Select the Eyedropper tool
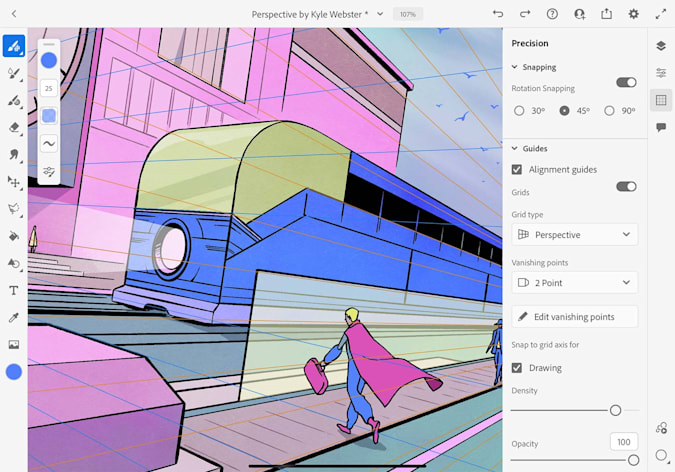The width and height of the screenshot is (675, 472). (14, 317)
